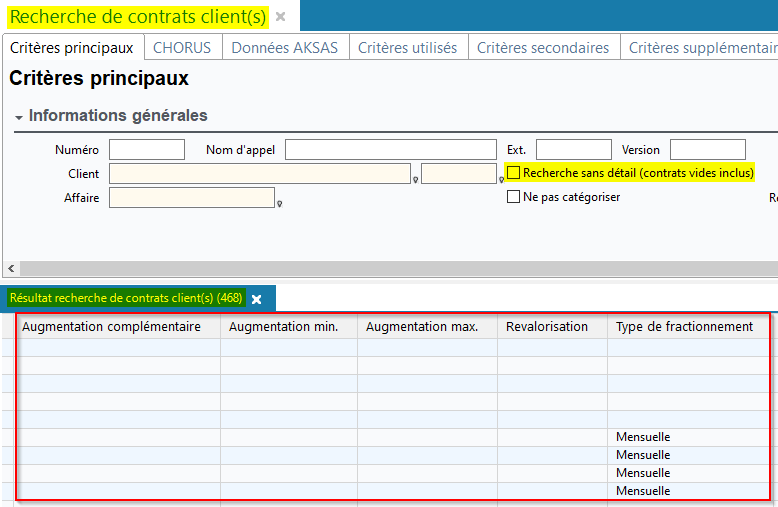778x507 pixels.
Task: Open the Données AKSAS tab
Action: [284, 48]
